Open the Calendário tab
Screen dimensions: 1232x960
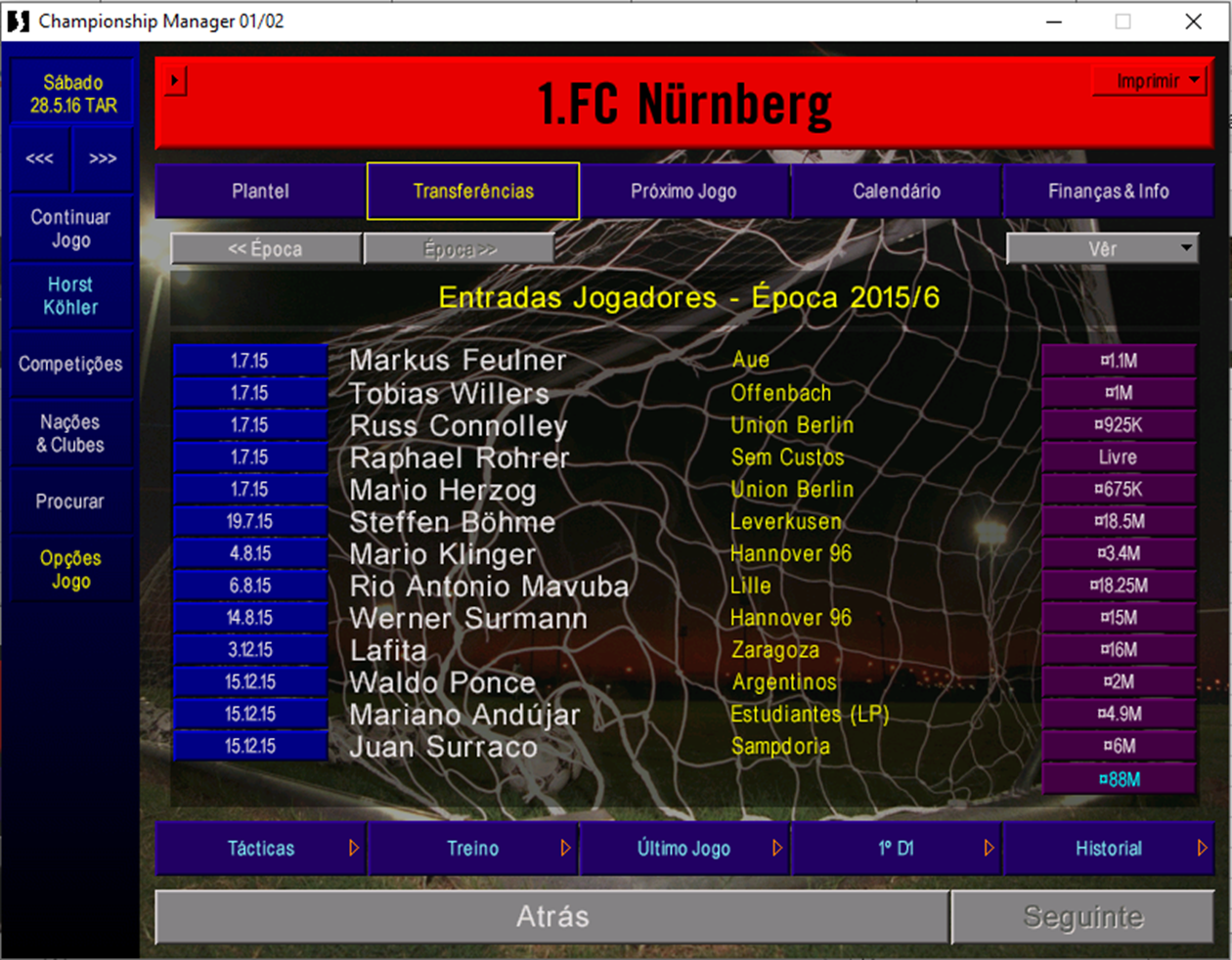897,191
